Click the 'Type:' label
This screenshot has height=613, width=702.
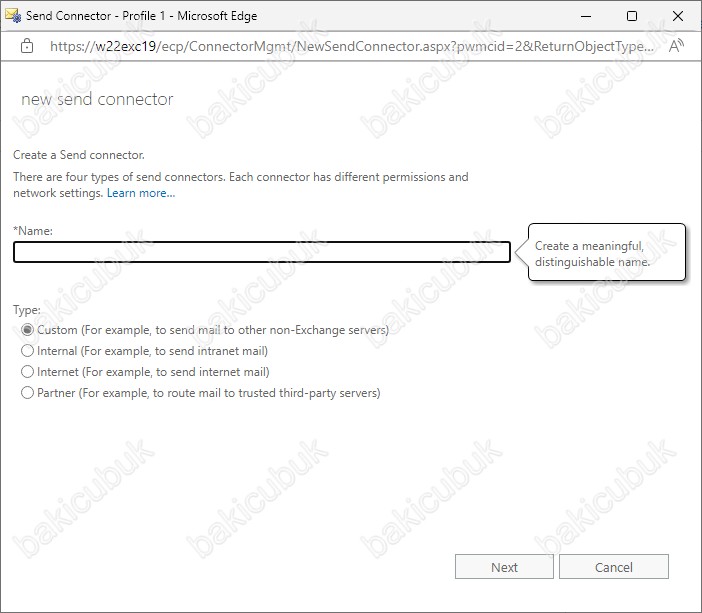(26, 309)
